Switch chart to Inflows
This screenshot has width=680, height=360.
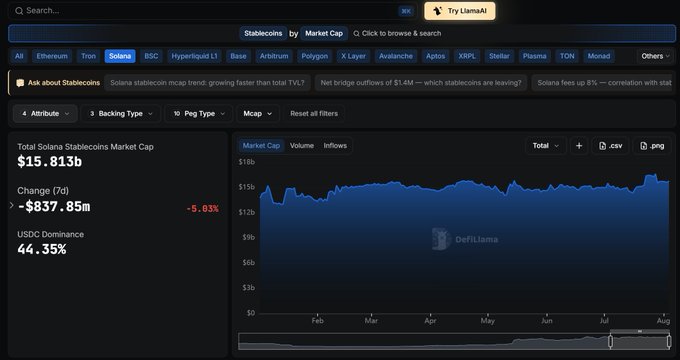pyautogui.click(x=335, y=146)
